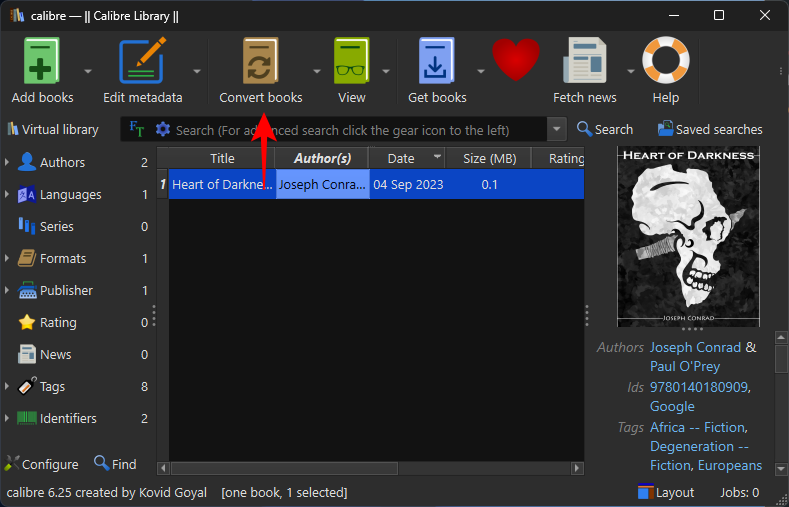This screenshot has width=789, height=507.
Task: Expand the Formats tree node
Action: 7,259
